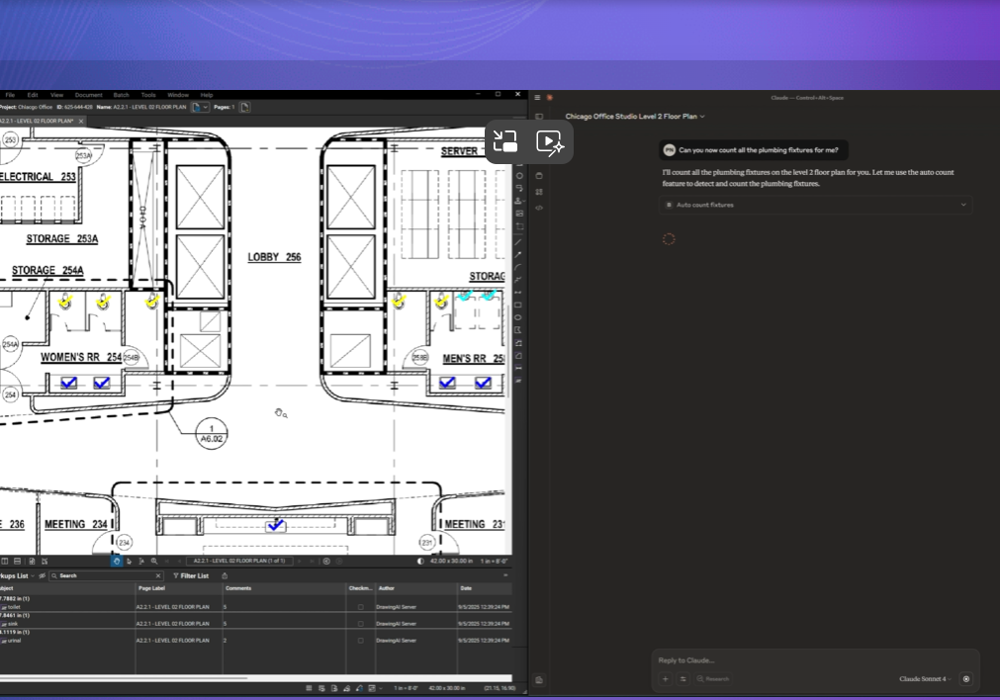Image resolution: width=1000 pixels, height=700 pixels.
Task: Click the Research button in chat input
Action: click(713, 679)
